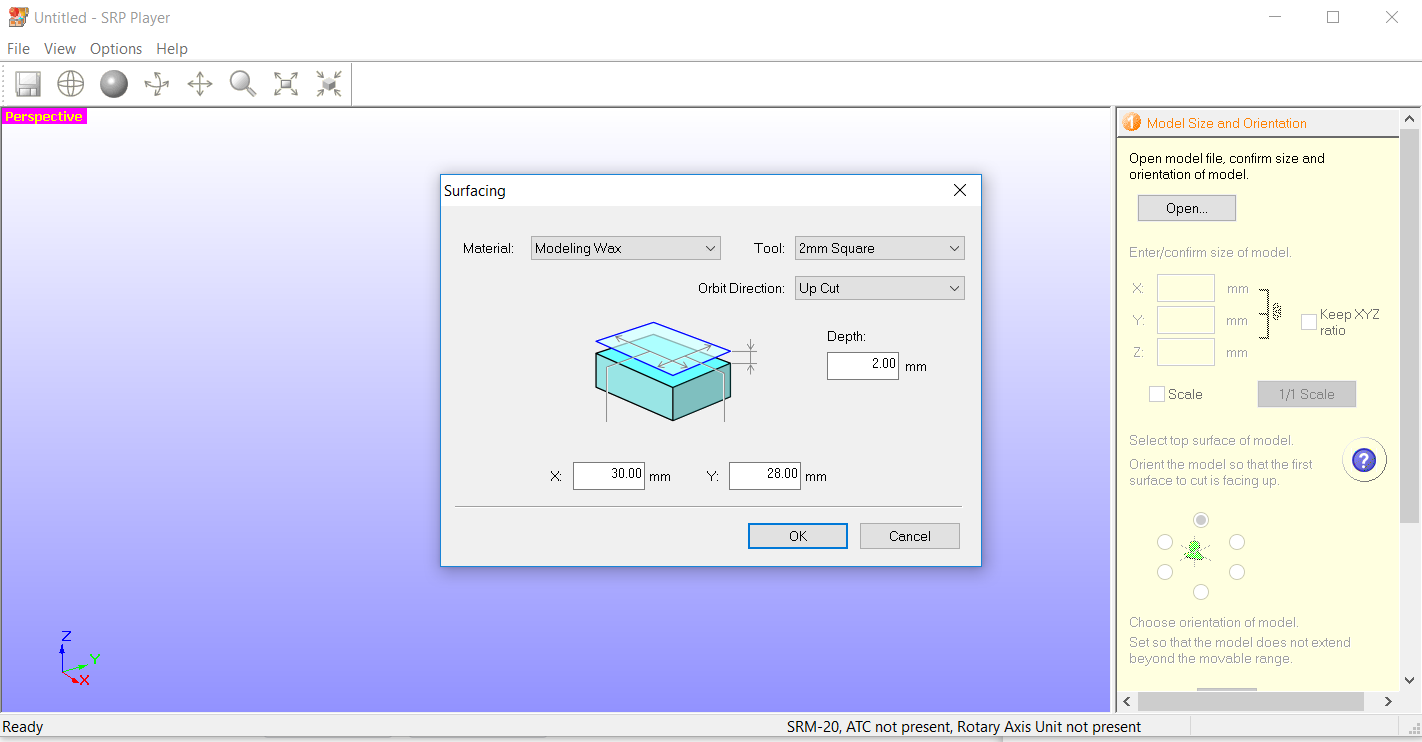Click the side panel scroll-left arrow

(1127, 701)
